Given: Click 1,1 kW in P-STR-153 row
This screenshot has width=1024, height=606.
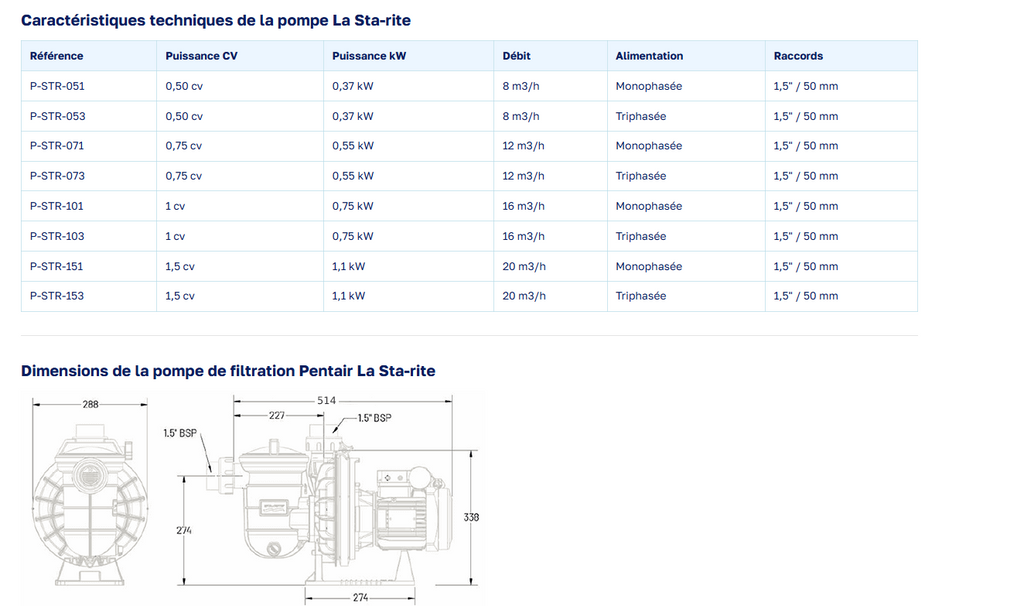Looking at the screenshot, I should 349,296.
